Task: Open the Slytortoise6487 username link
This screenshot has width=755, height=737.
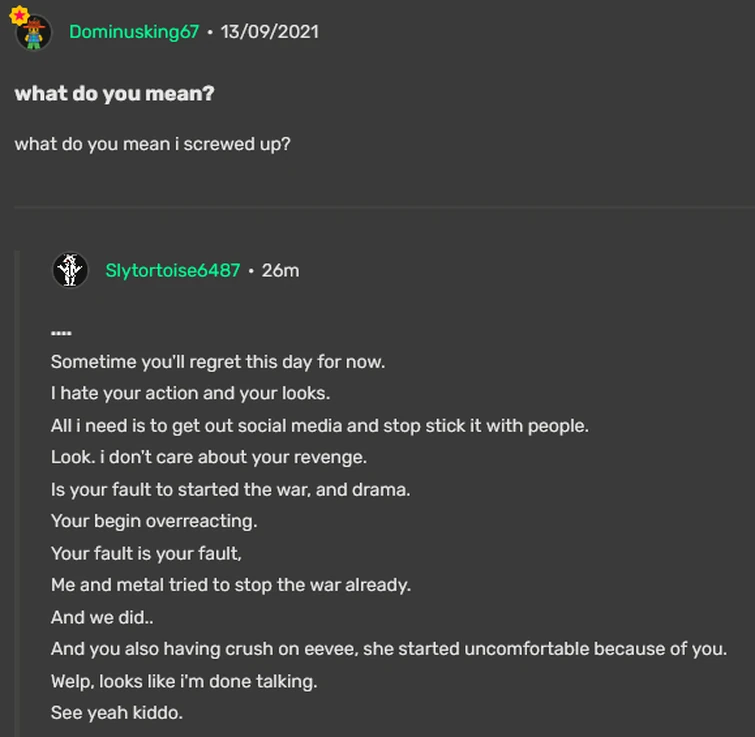Action: point(172,270)
